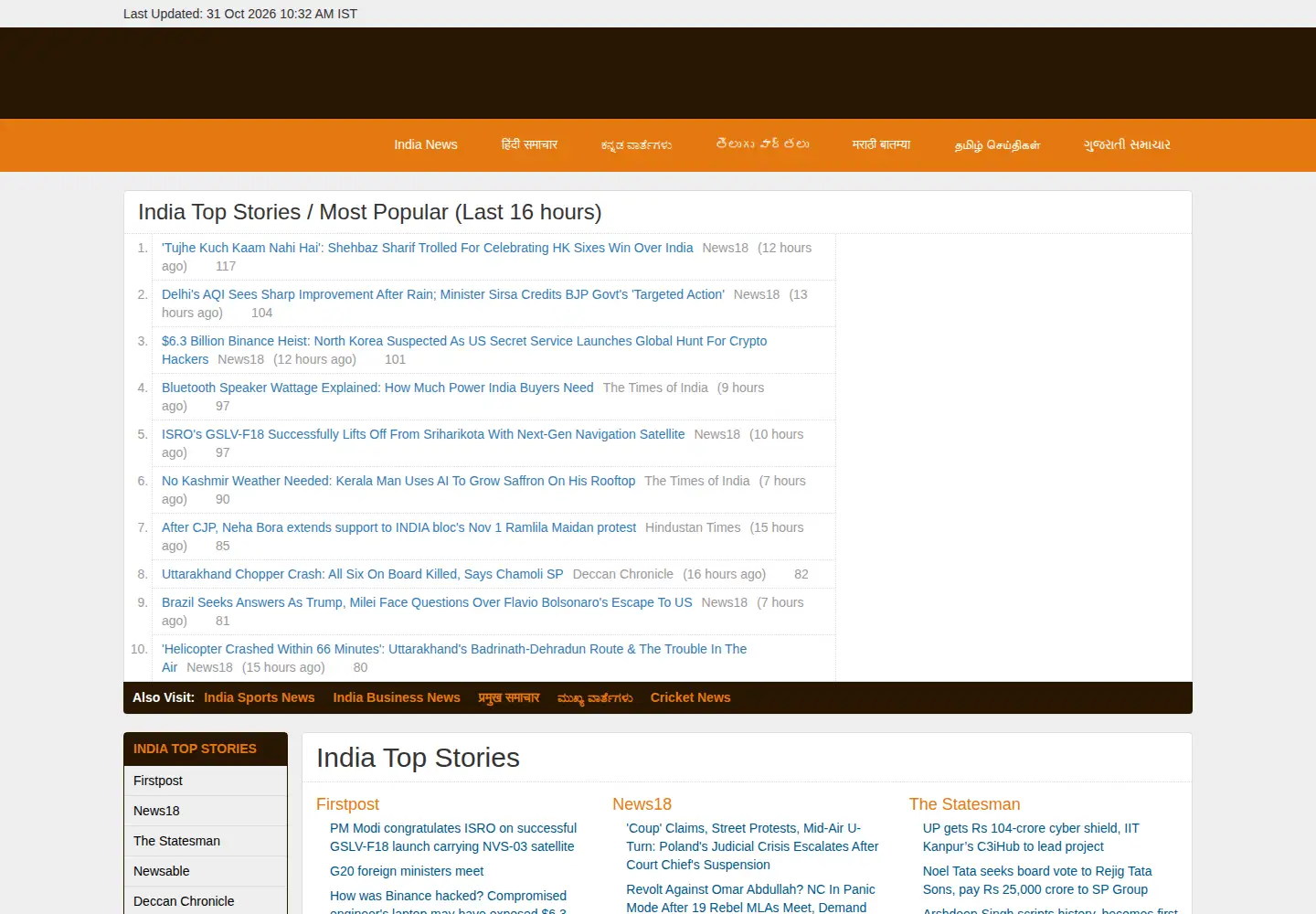This screenshot has width=1316, height=914.
Task: Select The Statesman in sidebar source list
Action: point(206,841)
